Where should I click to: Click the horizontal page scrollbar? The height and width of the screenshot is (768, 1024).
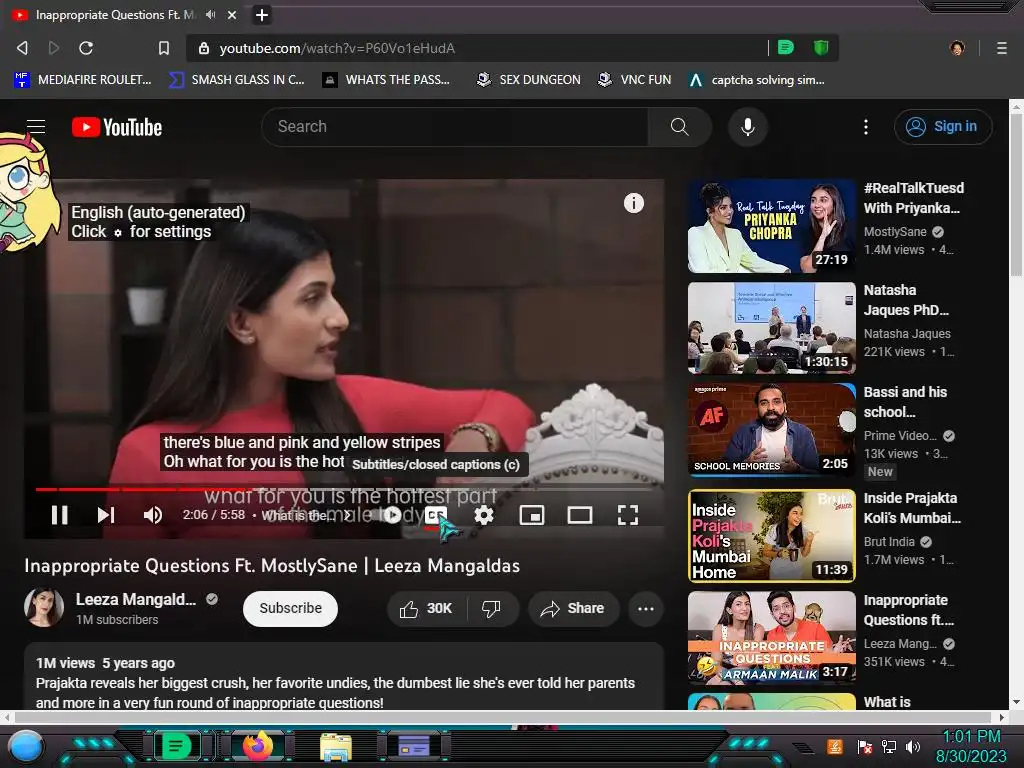(503, 717)
